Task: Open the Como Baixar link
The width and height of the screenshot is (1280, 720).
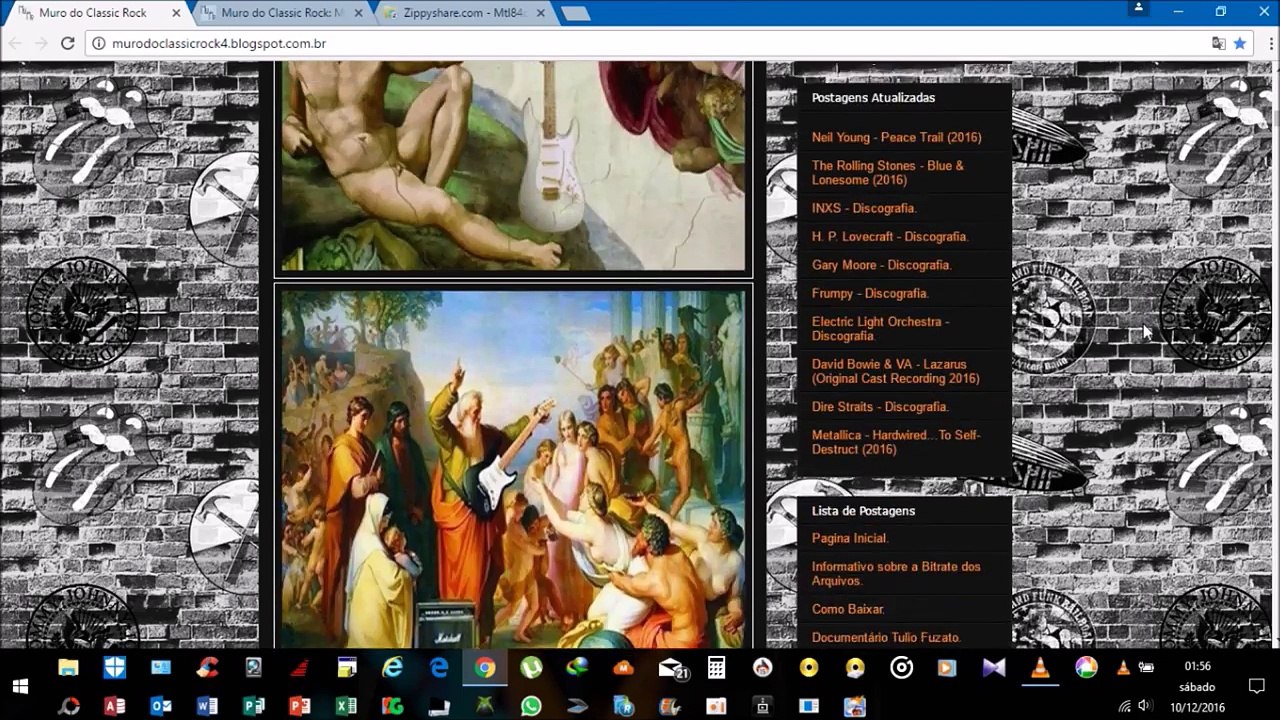Action: click(x=848, y=609)
